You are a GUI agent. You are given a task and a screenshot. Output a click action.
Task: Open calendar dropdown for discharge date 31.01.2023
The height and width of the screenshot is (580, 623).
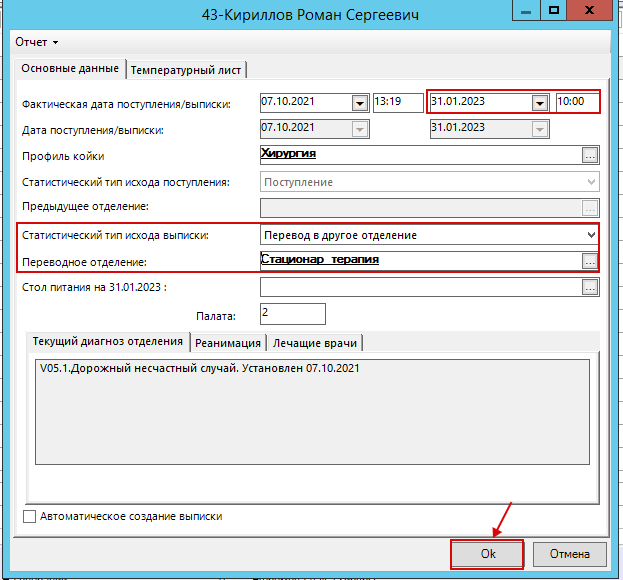[540, 102]
